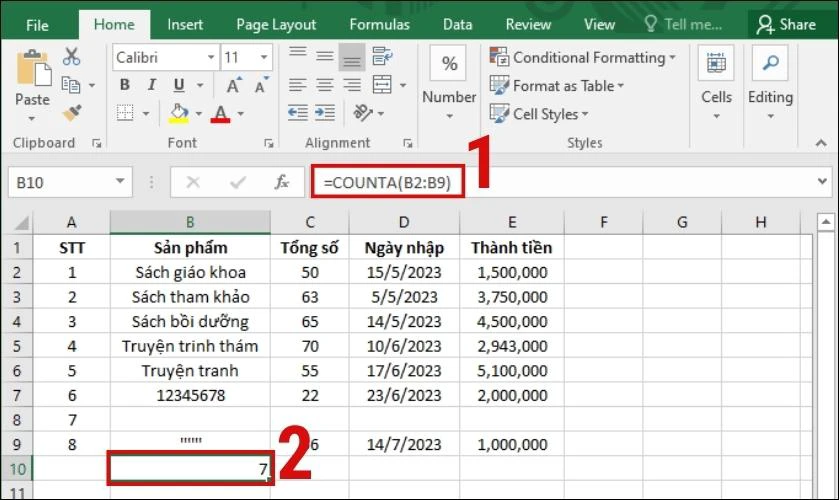
Task: Open borders dropdown arrow
Action: coord(146,114)
